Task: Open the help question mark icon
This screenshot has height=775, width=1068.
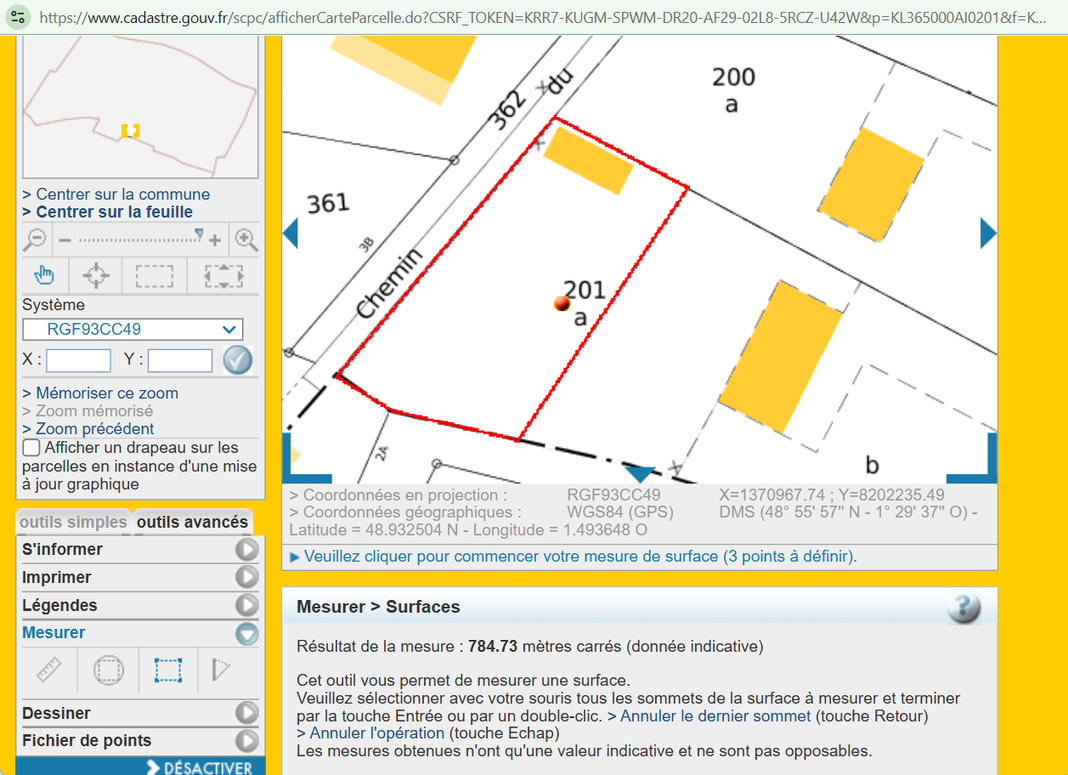Action: pos(963,607)
